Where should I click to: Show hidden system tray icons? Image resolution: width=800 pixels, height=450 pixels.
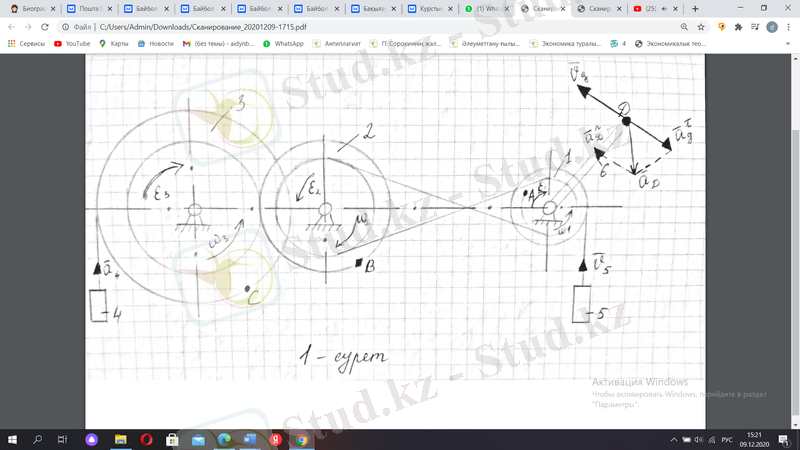tap(674, 440)
